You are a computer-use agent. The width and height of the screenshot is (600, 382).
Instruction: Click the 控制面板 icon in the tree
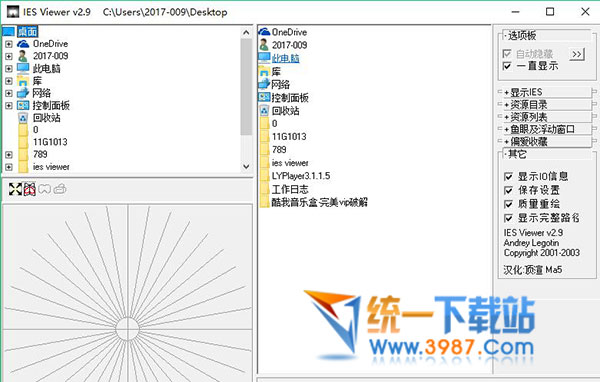pyautogui.click(x=23, y=105)
